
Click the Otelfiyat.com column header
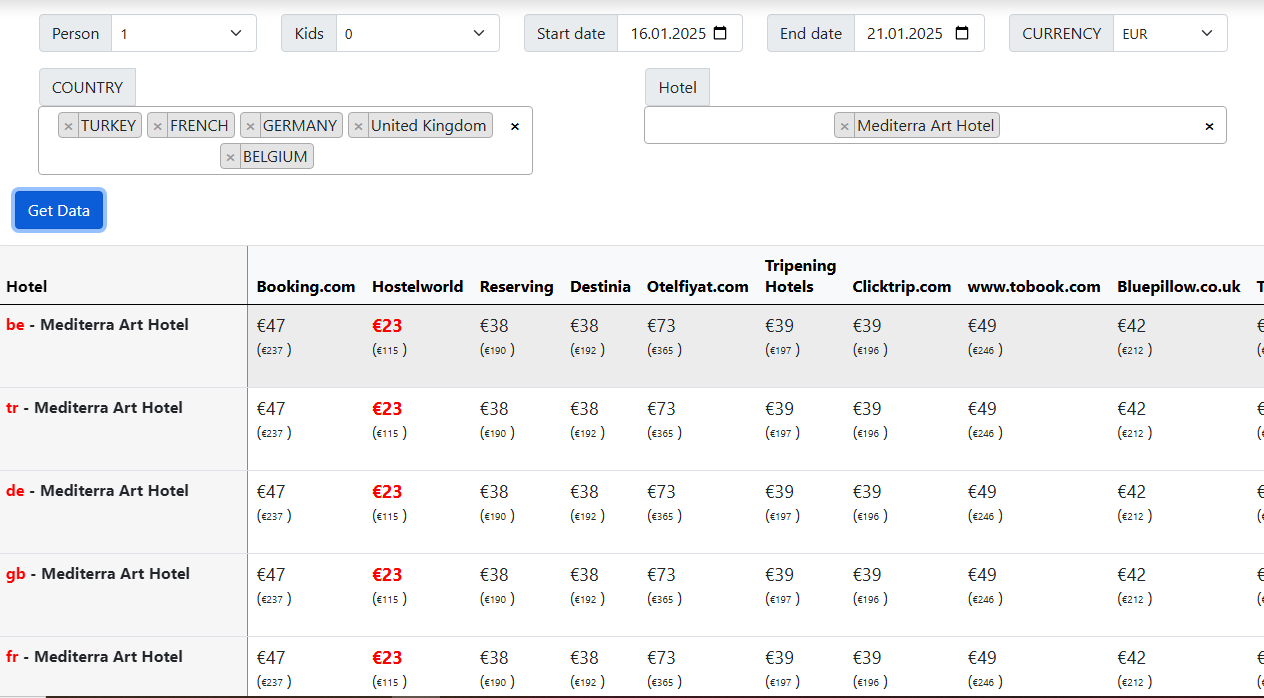pyautogui.click(x=698, y=287)
